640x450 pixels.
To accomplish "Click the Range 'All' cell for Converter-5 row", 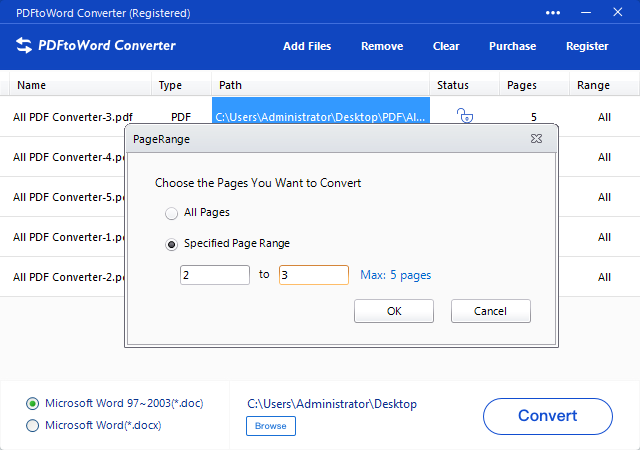I will 604,197.
